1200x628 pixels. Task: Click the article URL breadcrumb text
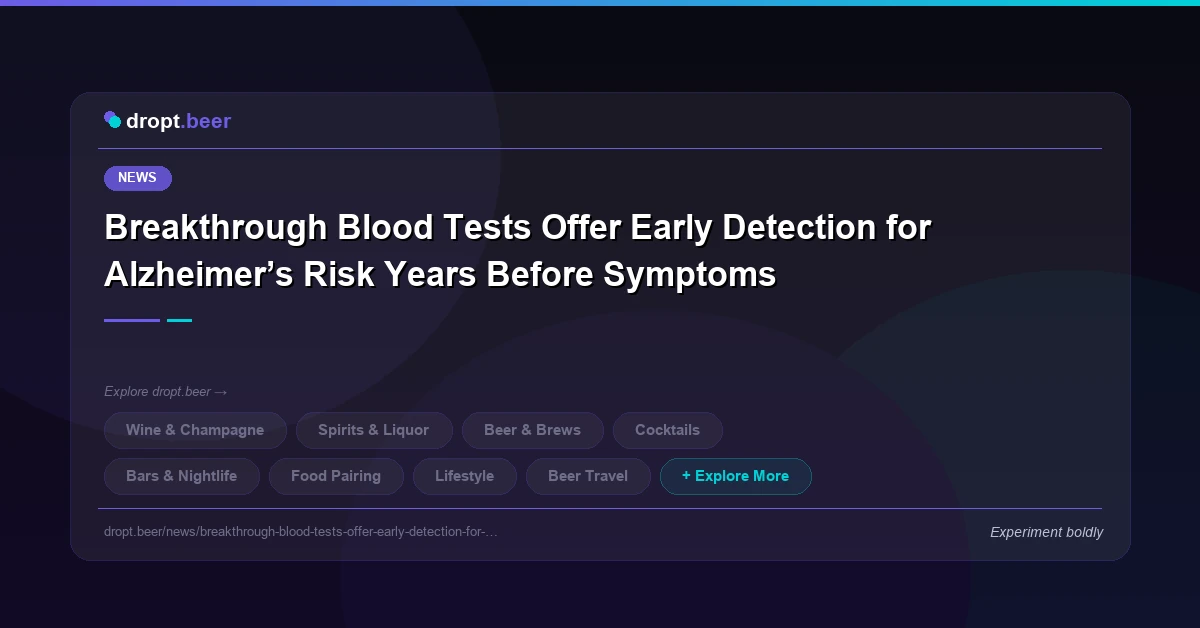(301, 532)
